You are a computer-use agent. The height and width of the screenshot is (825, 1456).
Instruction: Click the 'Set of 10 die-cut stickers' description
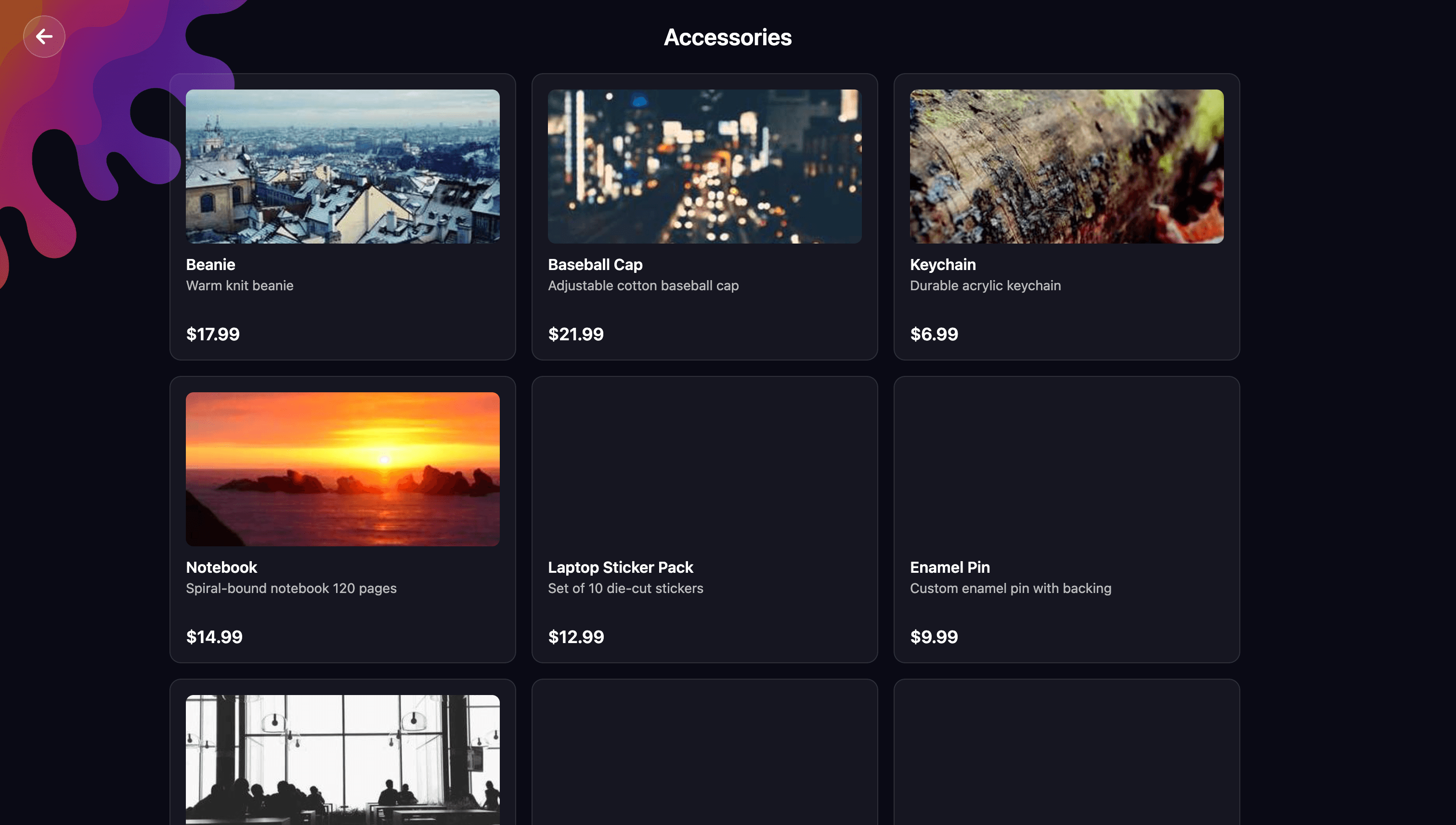624,588
